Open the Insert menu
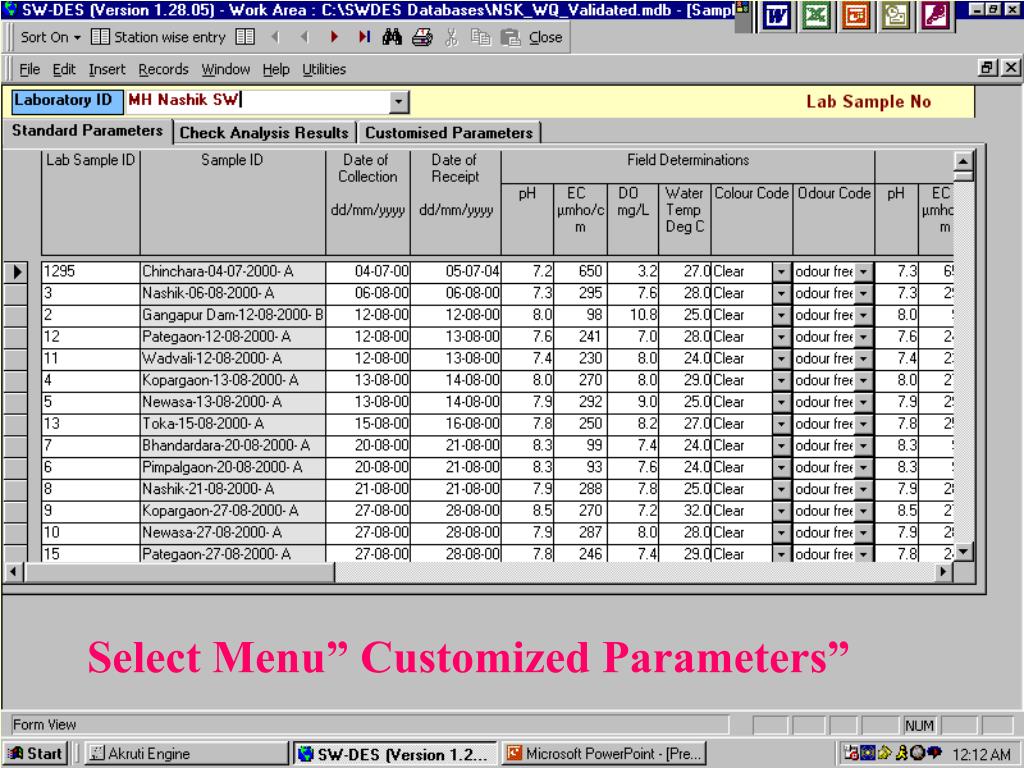 [x=107, y=69]
